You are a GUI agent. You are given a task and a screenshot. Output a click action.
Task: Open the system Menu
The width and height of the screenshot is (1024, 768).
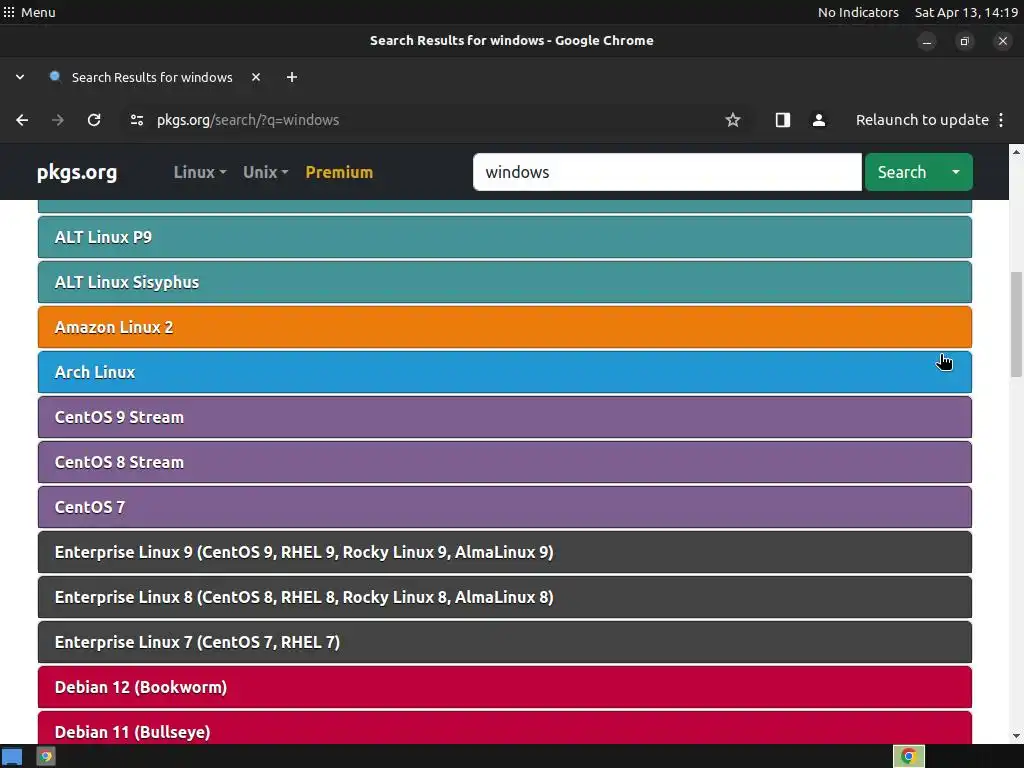tap(29, 12)
